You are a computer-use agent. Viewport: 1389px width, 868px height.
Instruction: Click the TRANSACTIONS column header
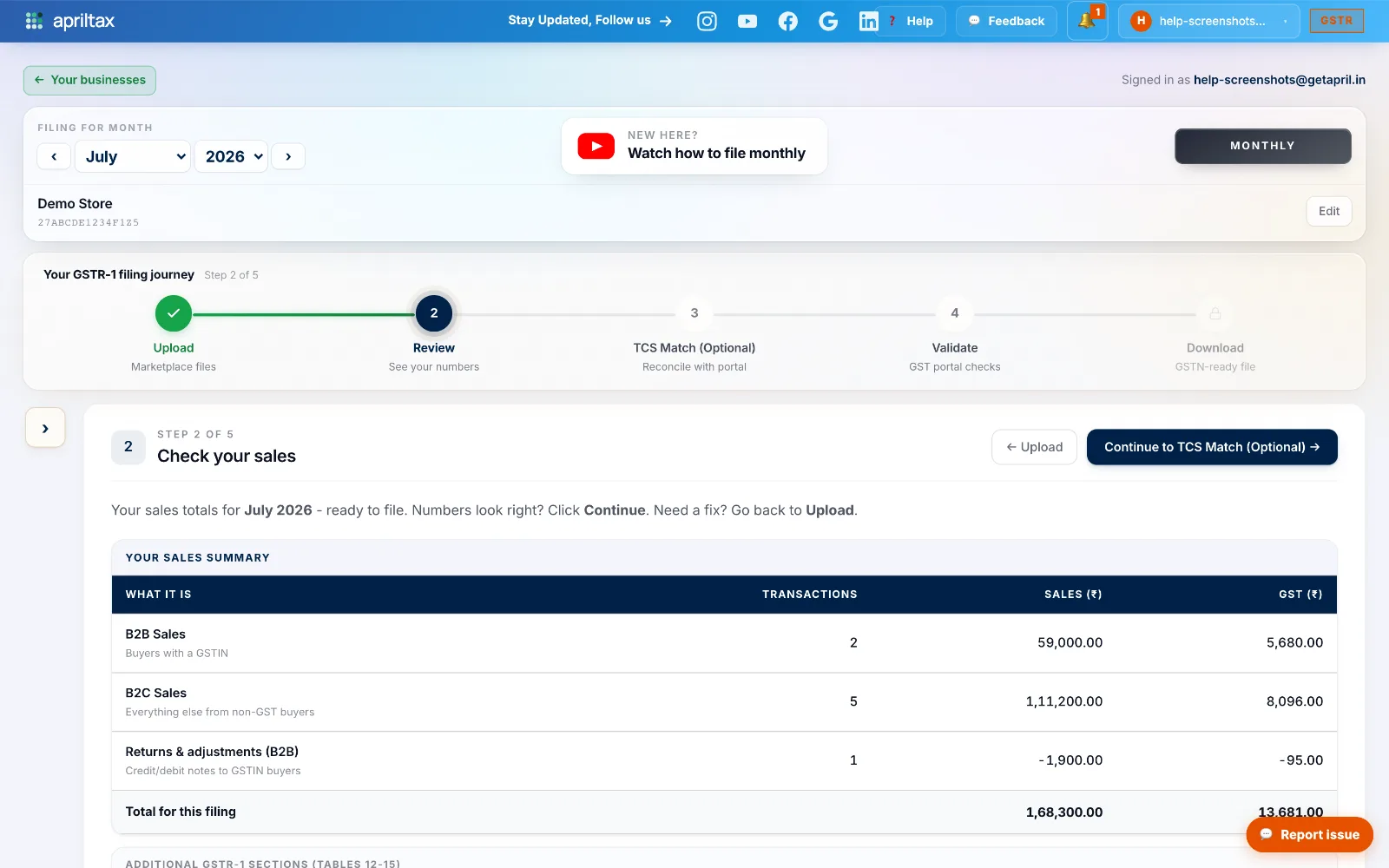click(810, 595)
